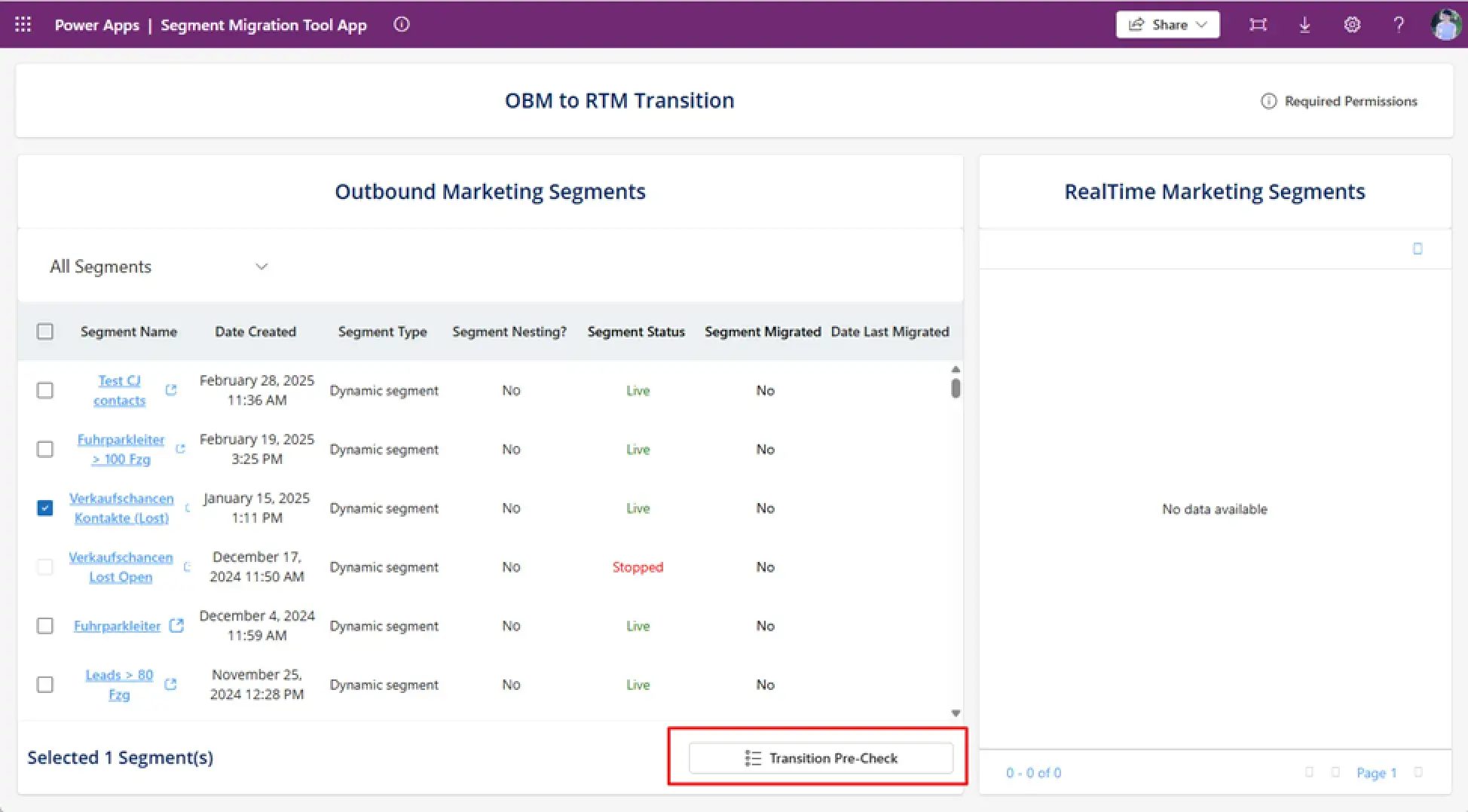Open the Test CJ contacts segment link

119,390
